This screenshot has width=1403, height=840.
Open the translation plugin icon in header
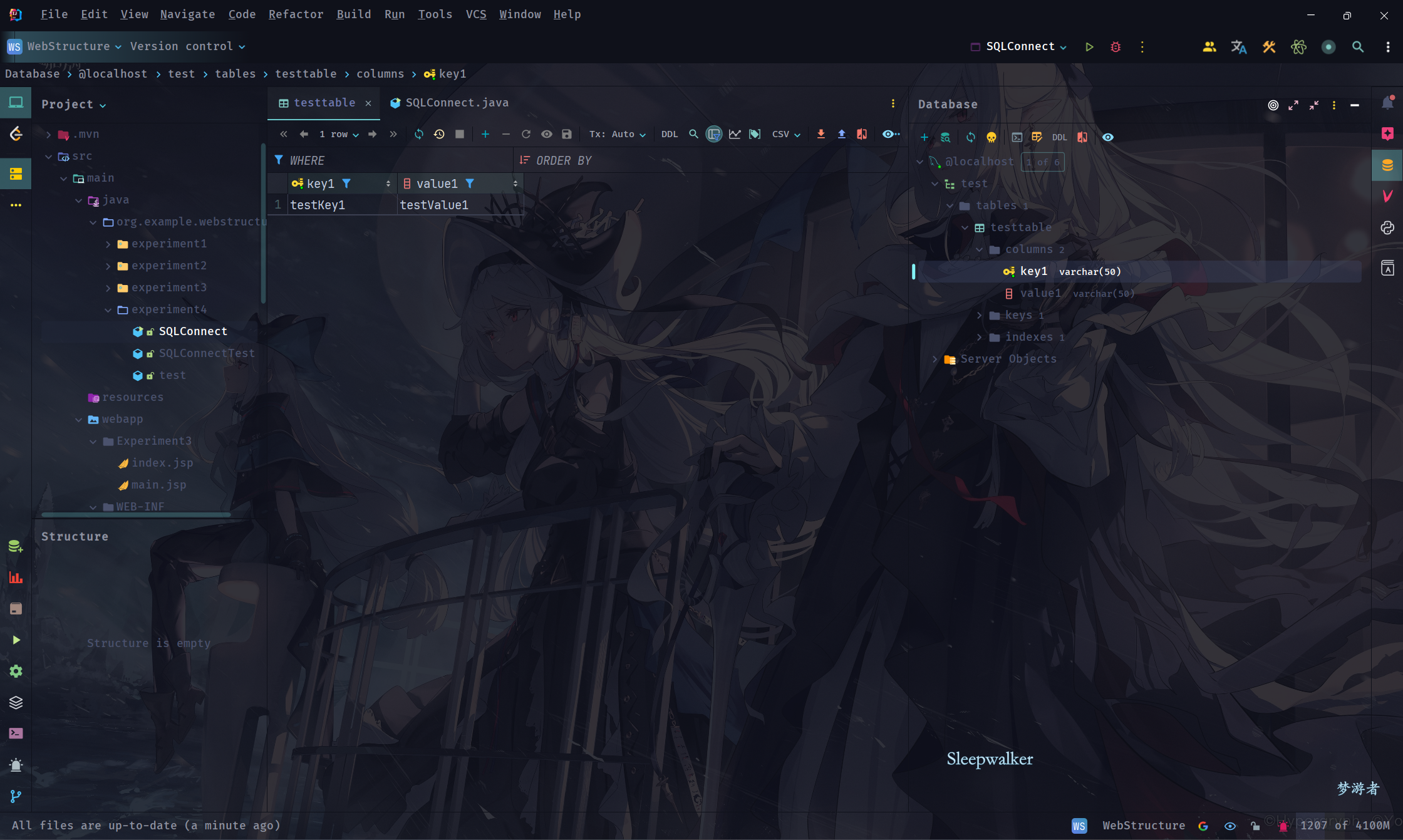pyautogui.click(x=1239, y=47)
